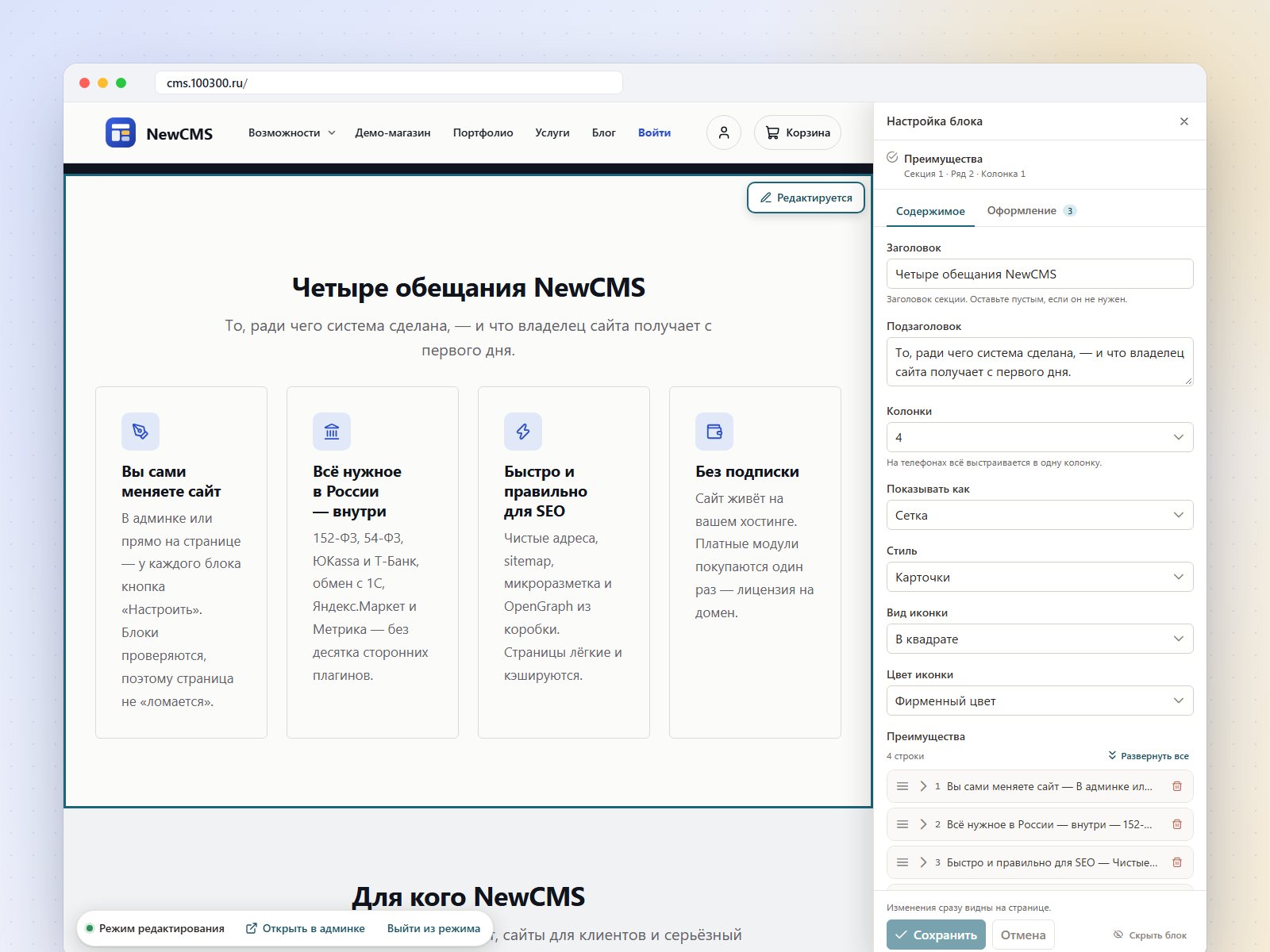Screen dimensions: 1270x952
Task: Click the browser address bar 'cms.100300.ru/'
Action: click(389, 83)
